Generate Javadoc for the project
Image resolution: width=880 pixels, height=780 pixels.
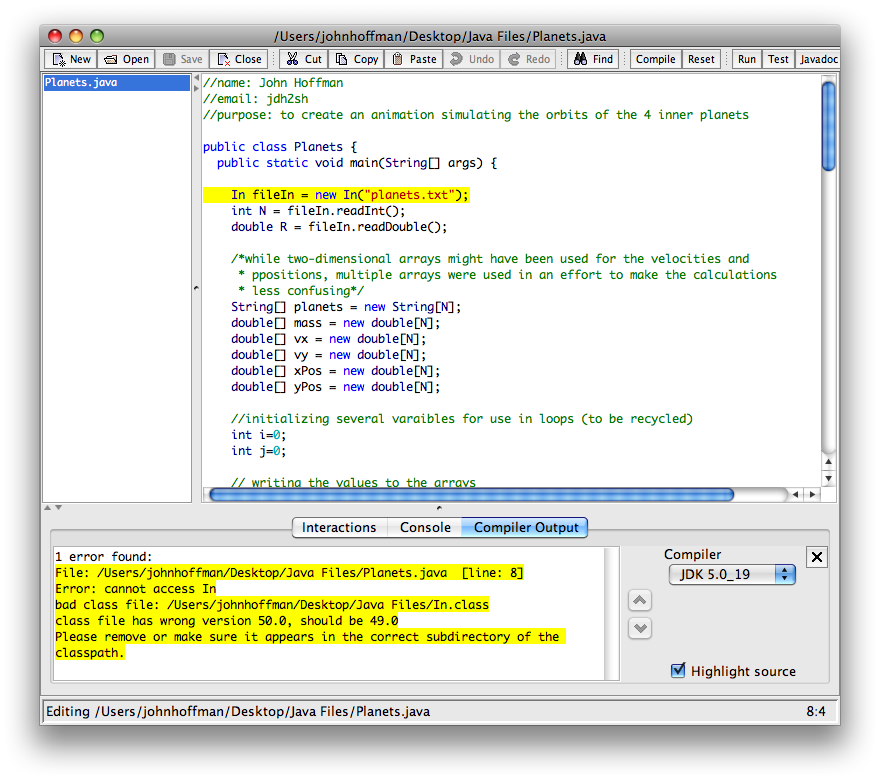[x=818, y=59]
